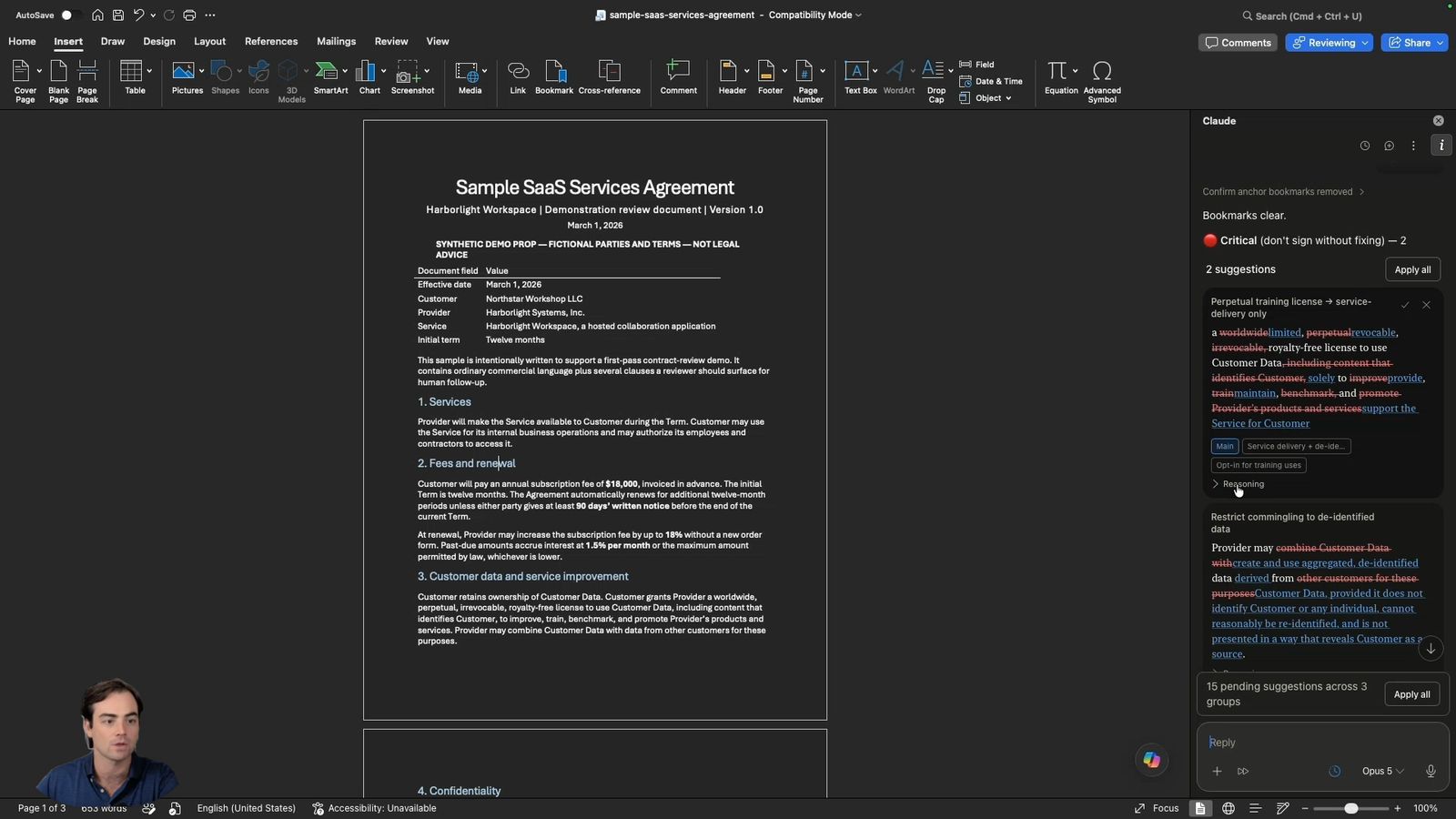Insert a Cross-reference
This screenshot has height=819, width=1456.
(x=609, y=76)
